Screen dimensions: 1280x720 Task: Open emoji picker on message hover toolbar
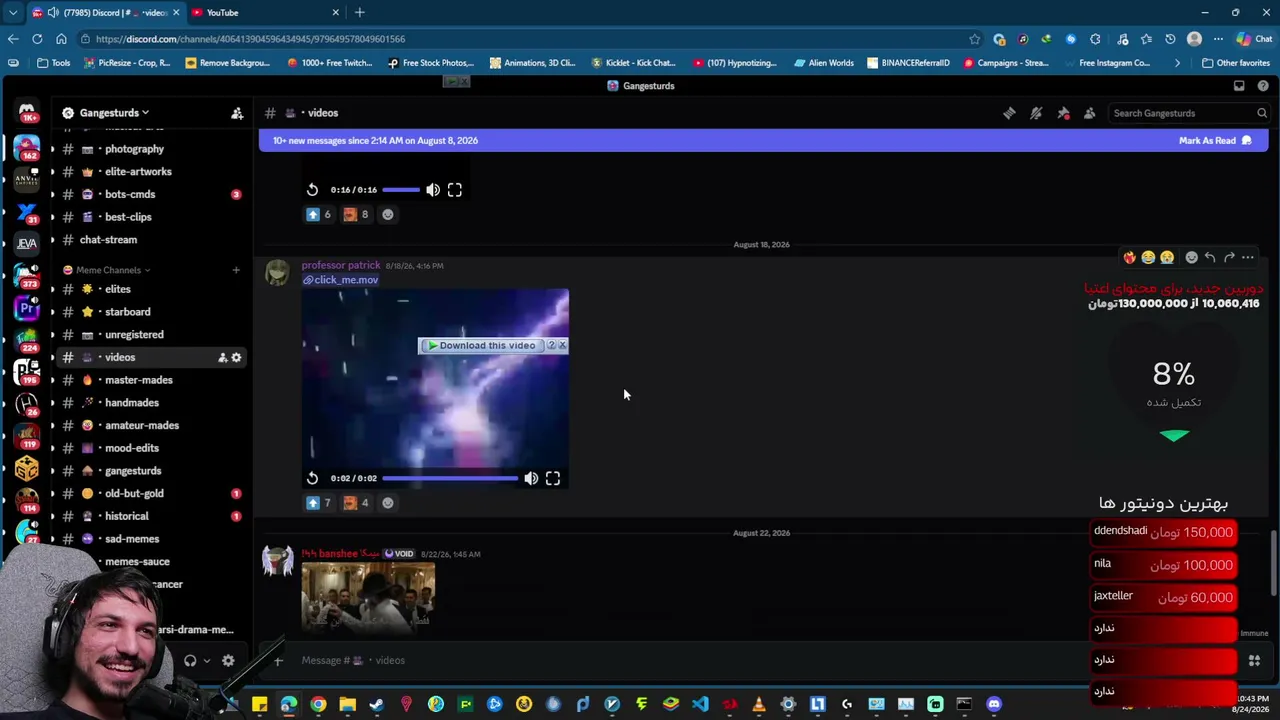pyautogui.click(x=1191, y=258)
